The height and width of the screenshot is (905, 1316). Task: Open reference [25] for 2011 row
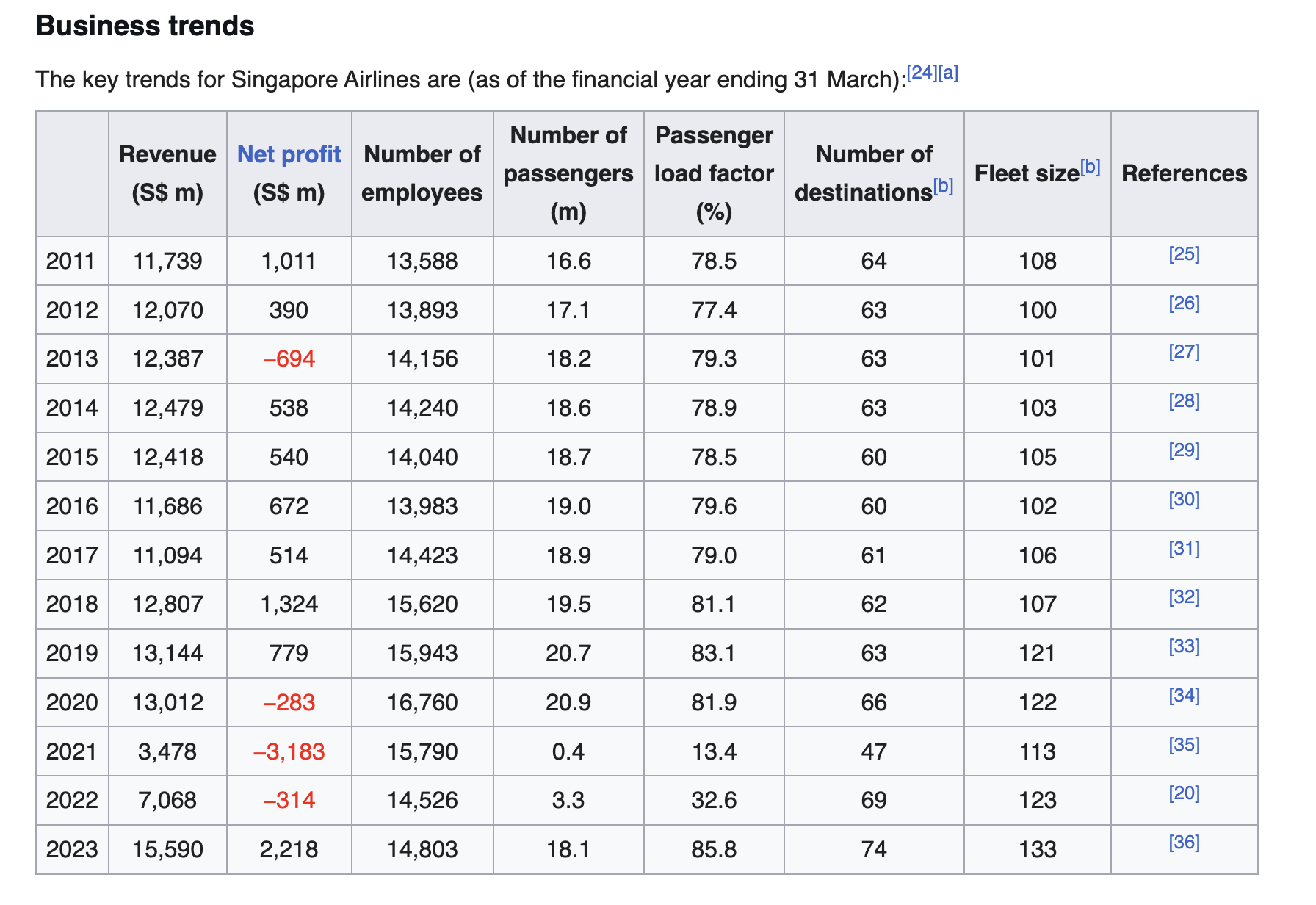click(x=1184, y=254)
